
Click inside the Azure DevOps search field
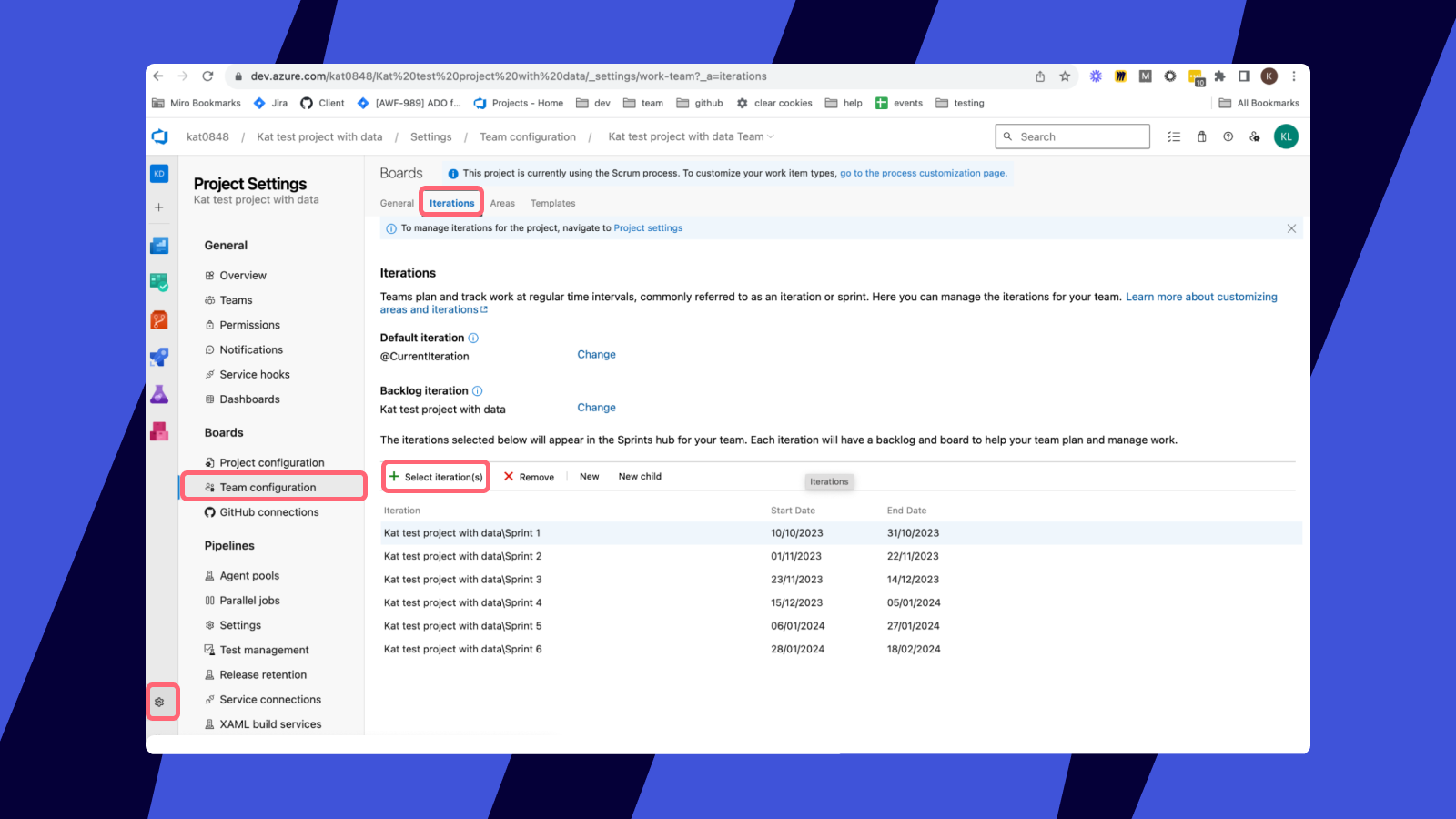click(1072, 136)
